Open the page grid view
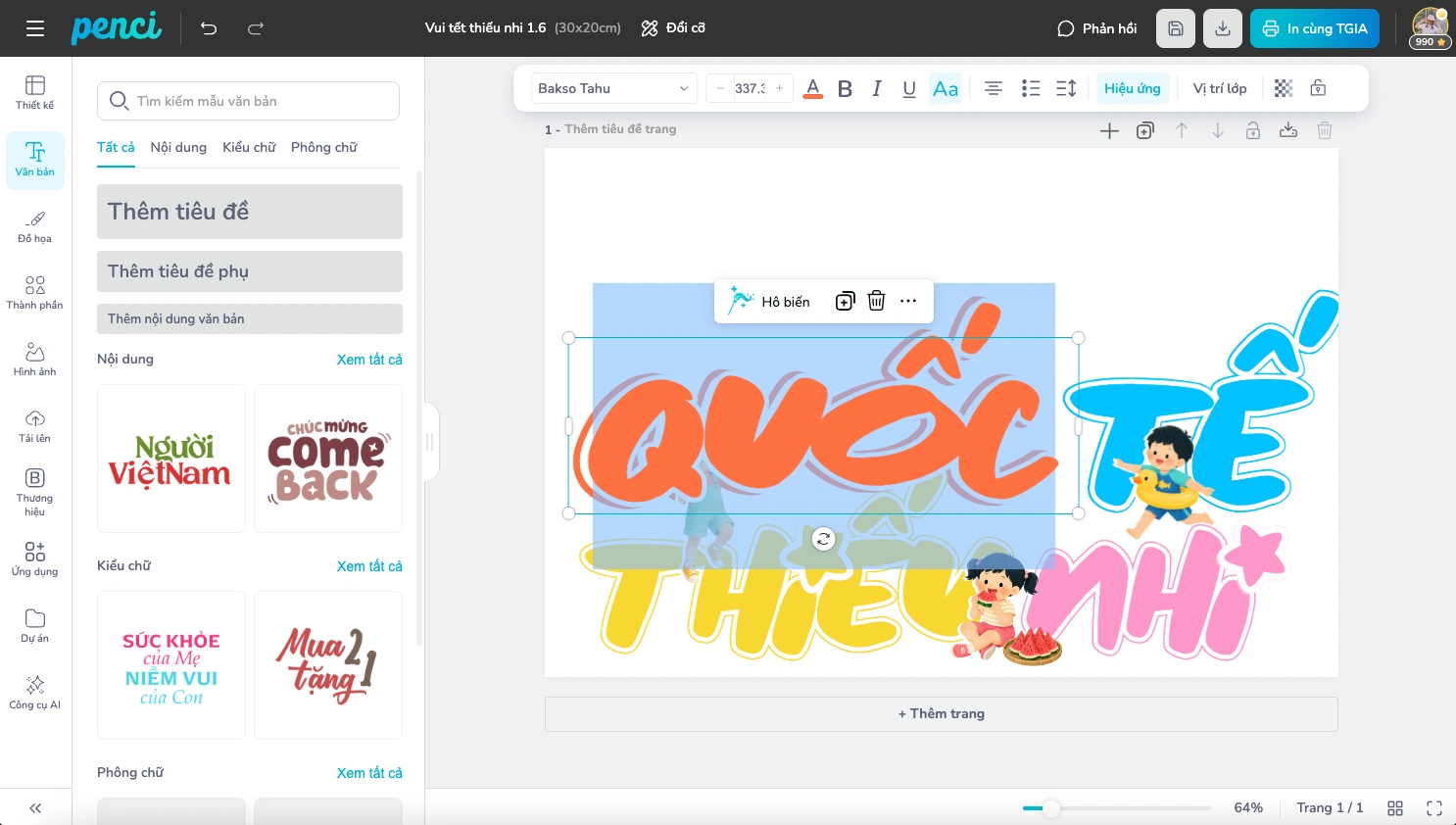The height and width of the screenshot is (825, 1456). click(x=1395, y=808)
